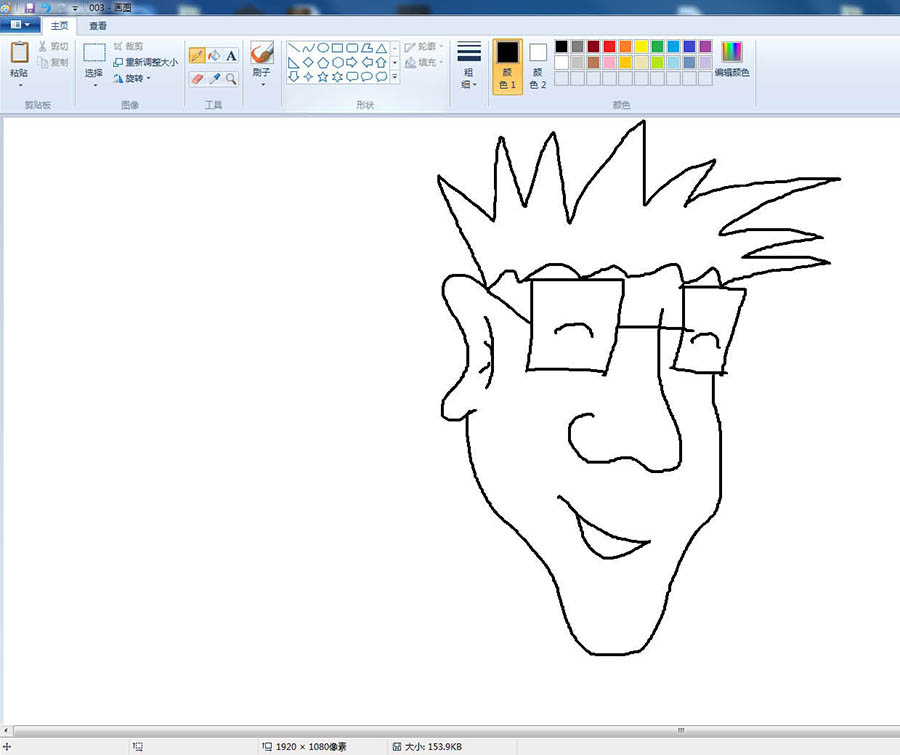Open the Brushes (刷子) dropdown arrow
Screen dimensions: 900x755
tap(263, 84)
